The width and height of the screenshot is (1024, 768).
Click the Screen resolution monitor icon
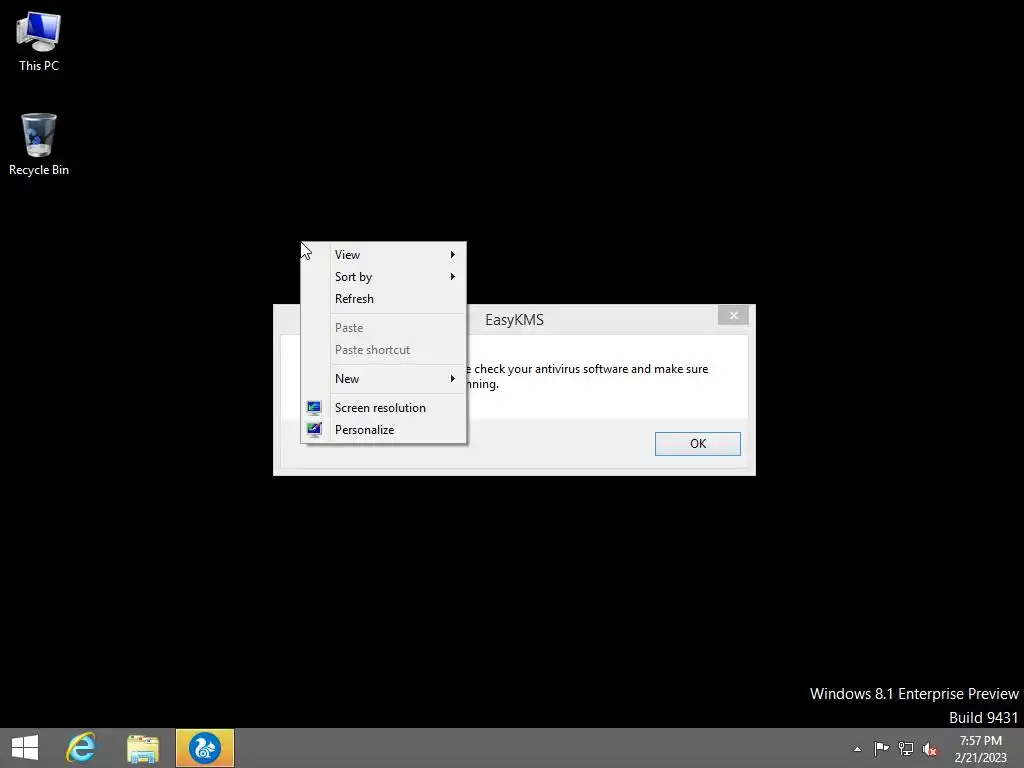pos(314,408)
